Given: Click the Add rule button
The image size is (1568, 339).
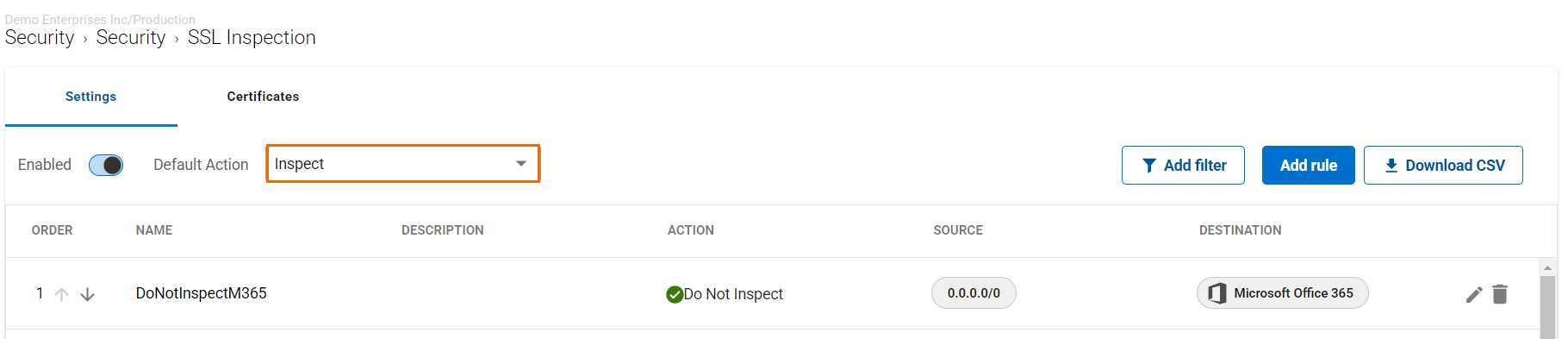Looking at the screenshot, I should tap(1308, 165).
